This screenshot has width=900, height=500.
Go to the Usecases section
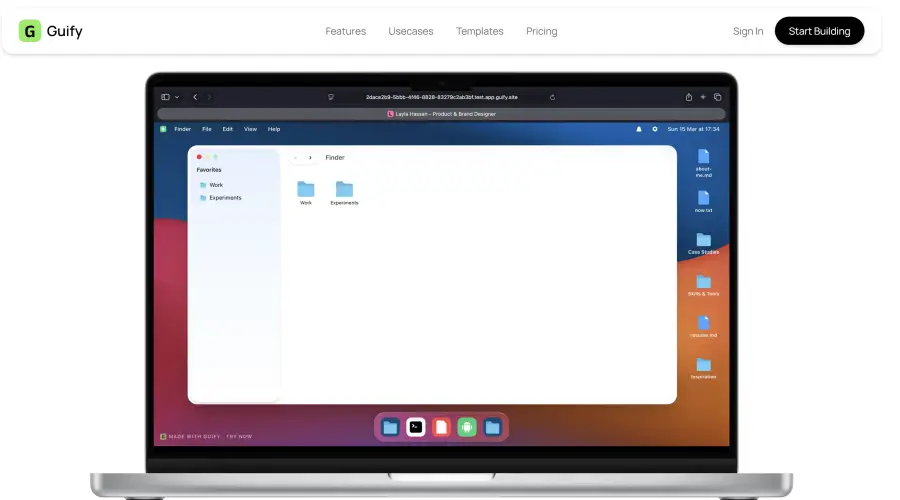coord(410,31)
